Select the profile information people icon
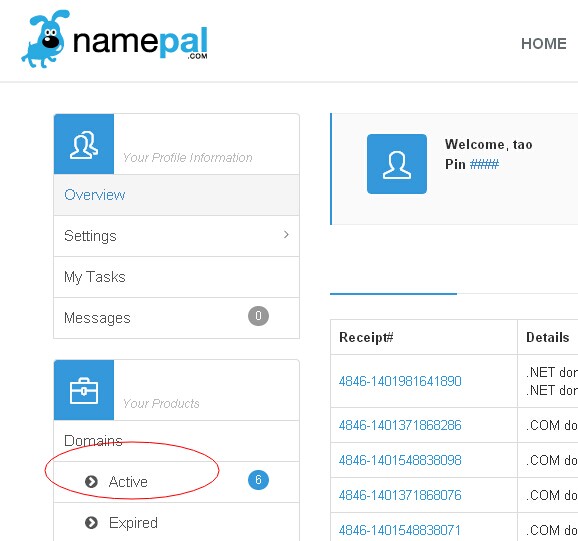The width and height of the screenshot is (578, 541). coord(84,144)
